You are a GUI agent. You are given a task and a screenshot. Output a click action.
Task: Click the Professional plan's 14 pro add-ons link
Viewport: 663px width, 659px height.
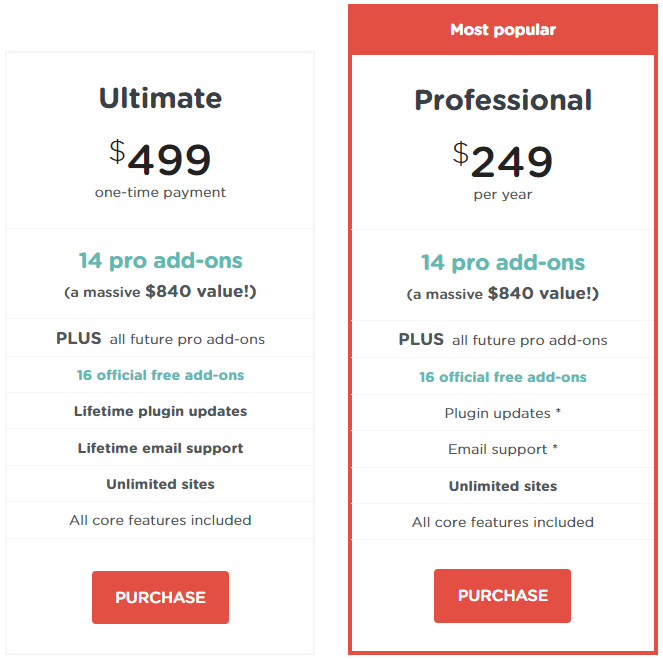pyautogui.click(x=503, y=263)
